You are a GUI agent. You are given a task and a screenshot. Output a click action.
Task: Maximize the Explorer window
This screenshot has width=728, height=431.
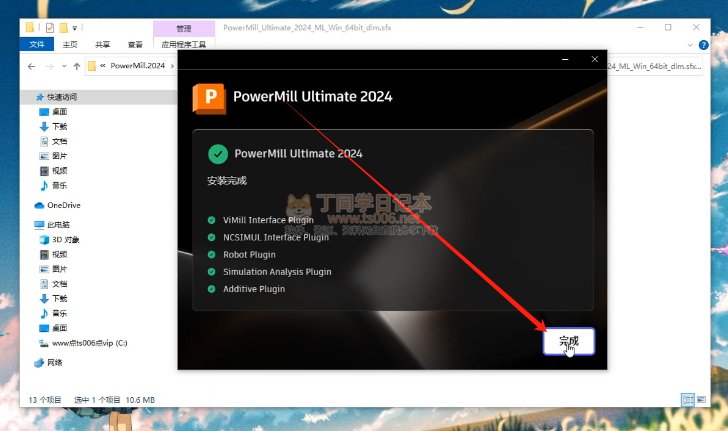[668, 28]
